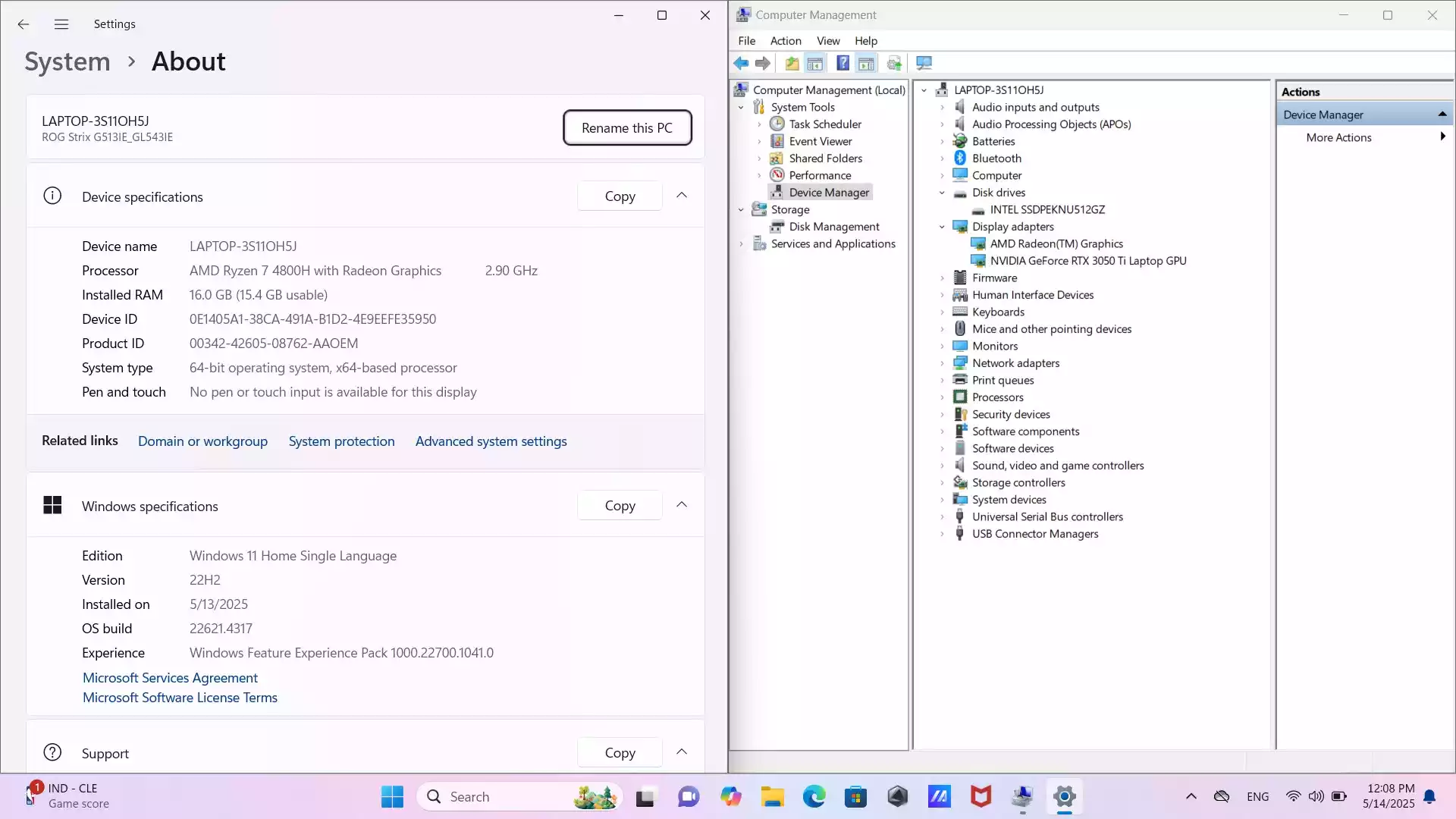Show hidden icons tray chevron
Image resolution: width=1456 pixels, height=819 pixels.
tap(1191, 797)
